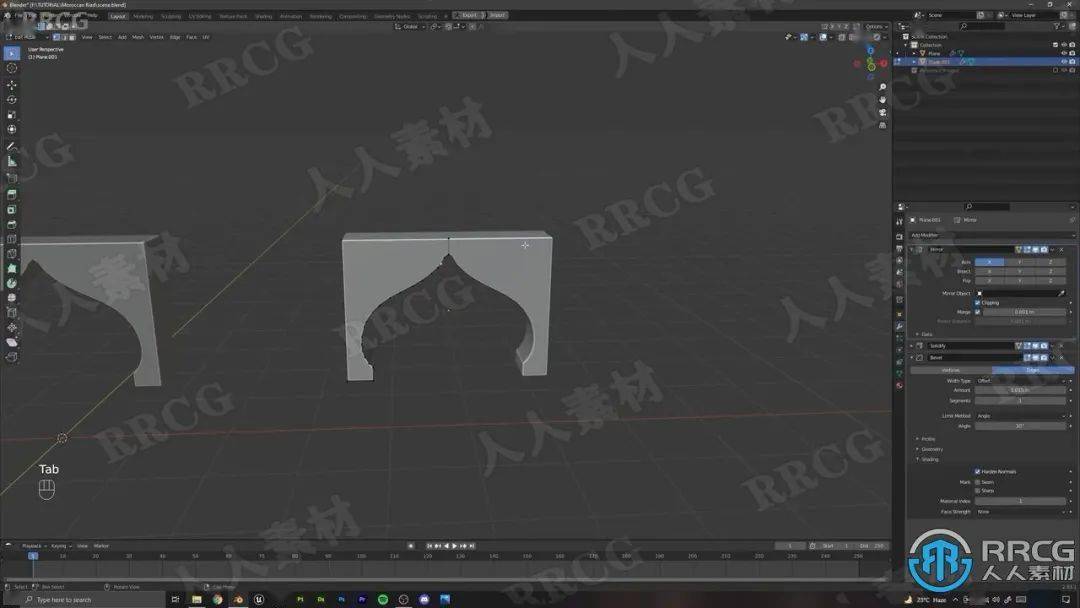Select the Scale tool

pyautogui.click(x=12, y=114)
